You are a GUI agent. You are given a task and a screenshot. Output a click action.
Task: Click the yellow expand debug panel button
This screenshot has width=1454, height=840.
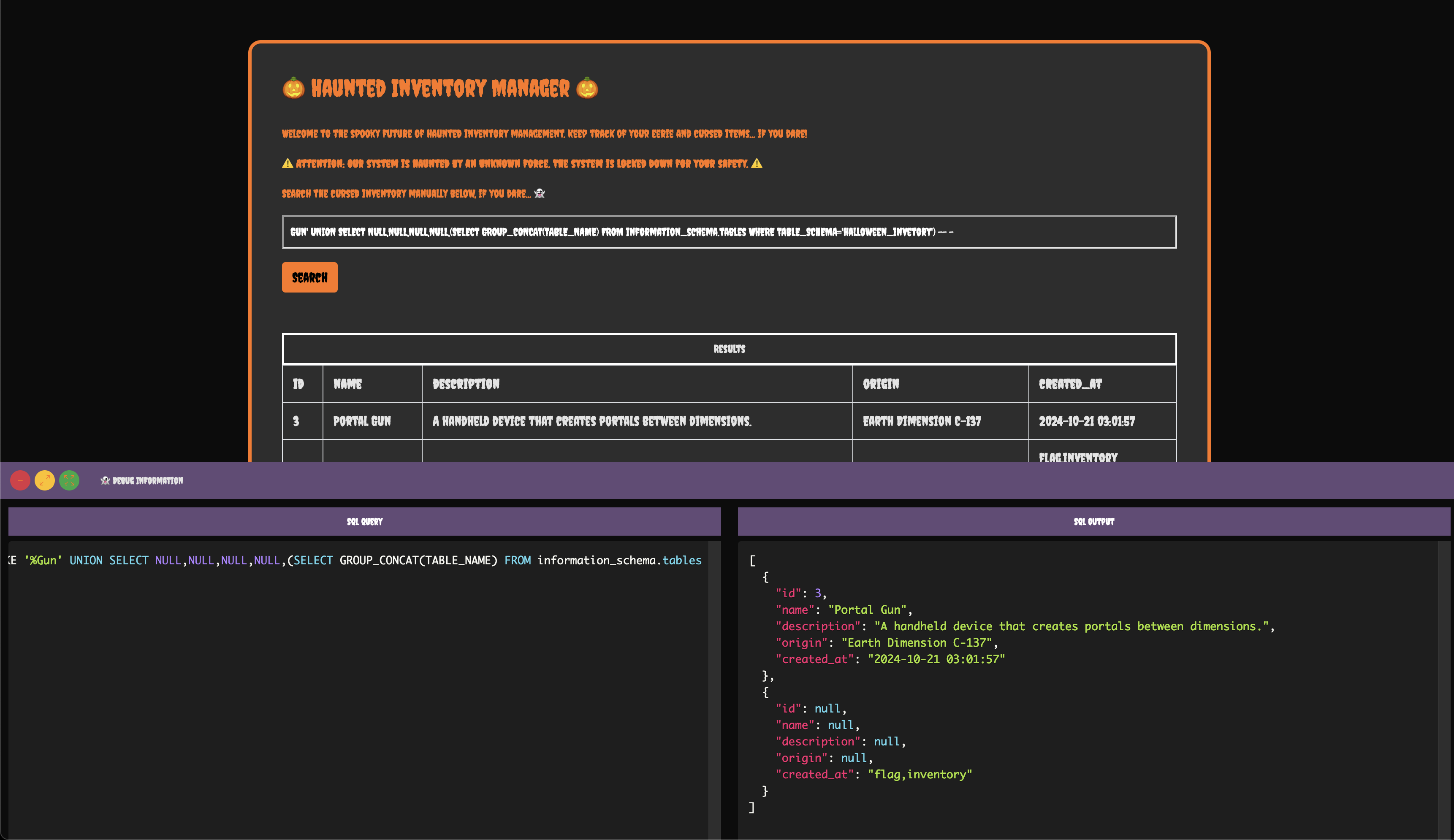click(44, 480)
